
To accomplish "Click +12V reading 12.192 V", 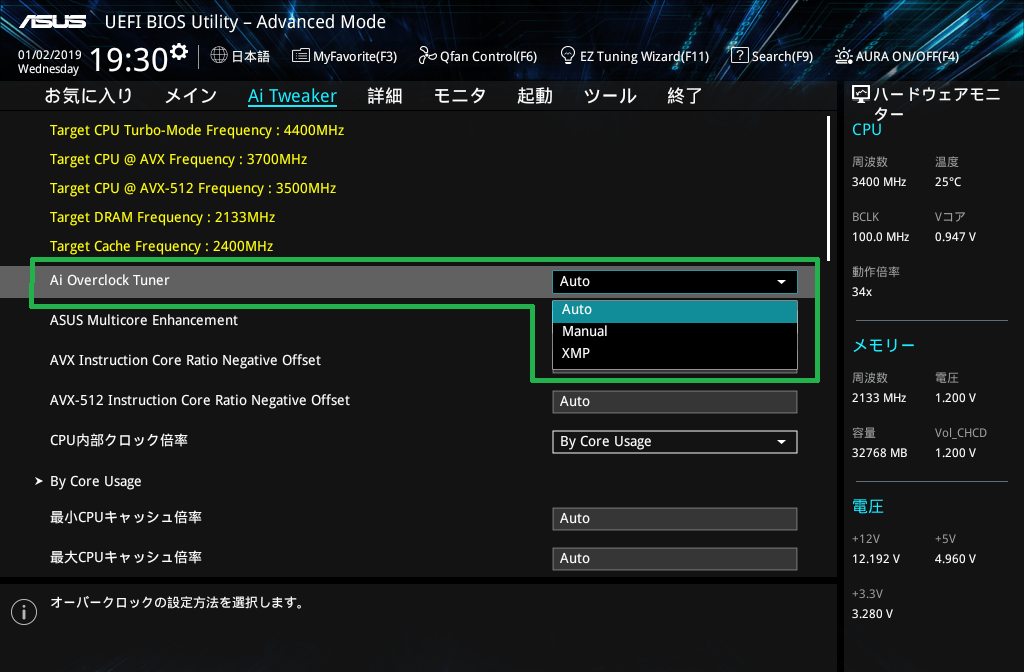I will [x=876, y=559].
